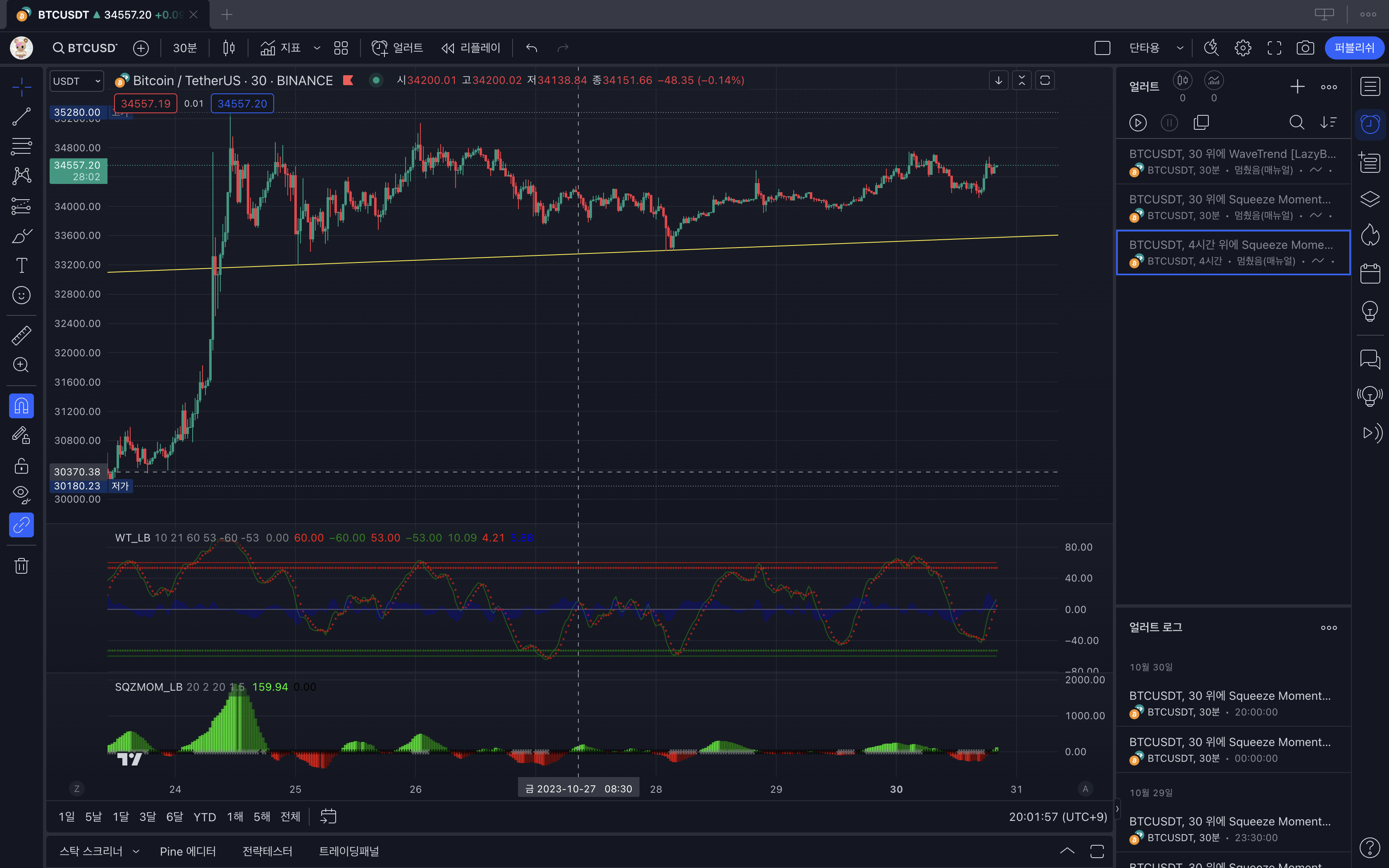Open the calendar panel icon
The height and width of the screenshot is (868, 1389).
point(1370,273)
